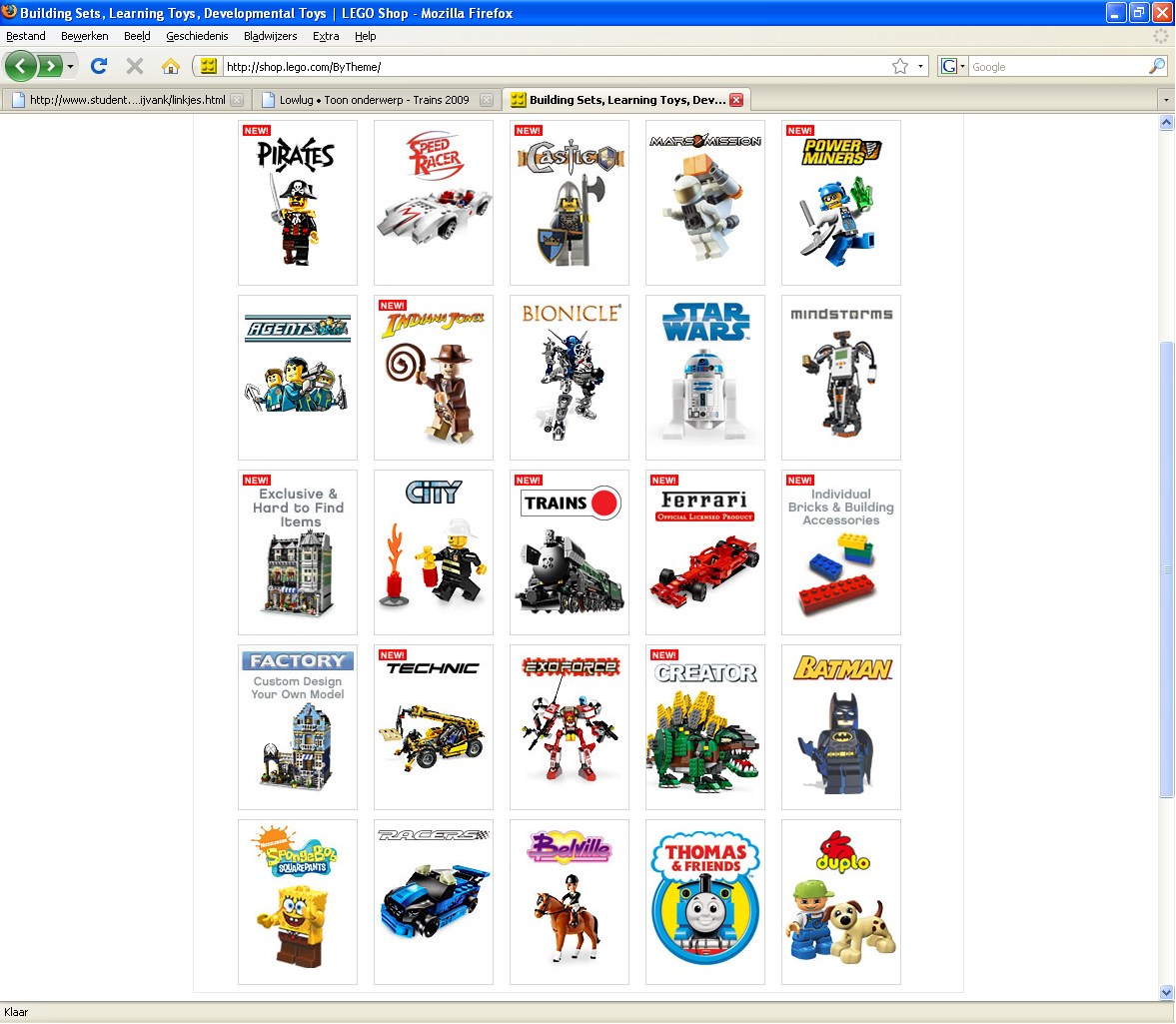
Task: Reload the page with the refresh icon
Action: point(99,67)
